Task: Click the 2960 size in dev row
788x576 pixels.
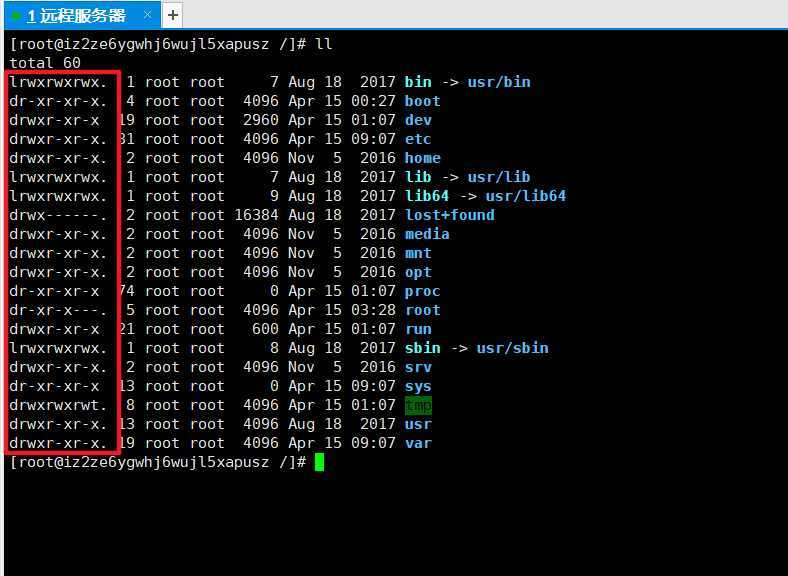Action: pyautogui.click(x=261, y=120)
